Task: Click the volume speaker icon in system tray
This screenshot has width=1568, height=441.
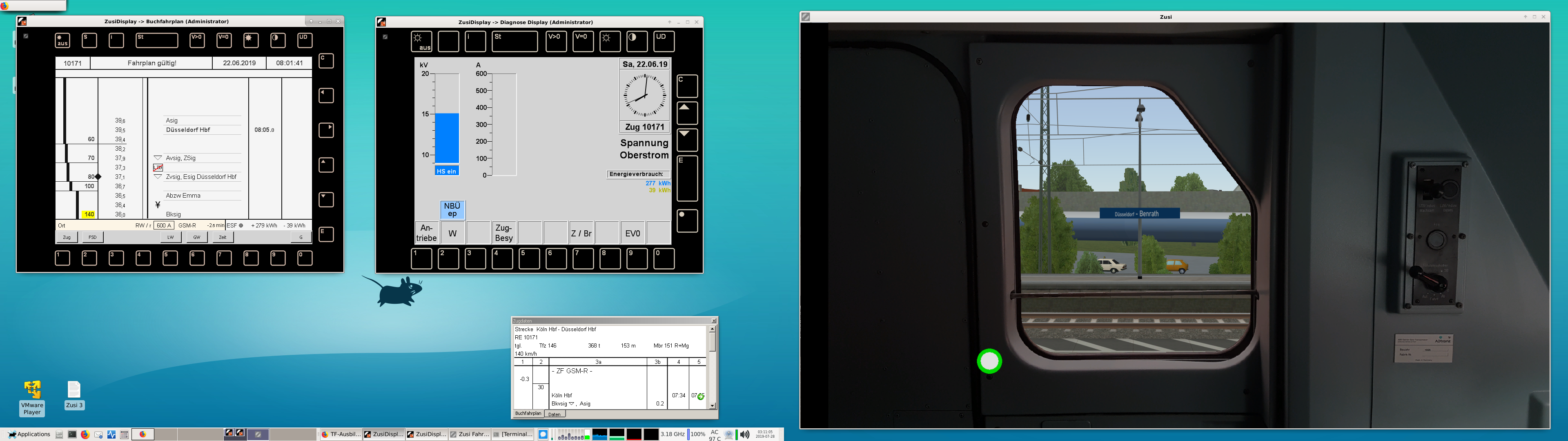Action: [744, 434]
